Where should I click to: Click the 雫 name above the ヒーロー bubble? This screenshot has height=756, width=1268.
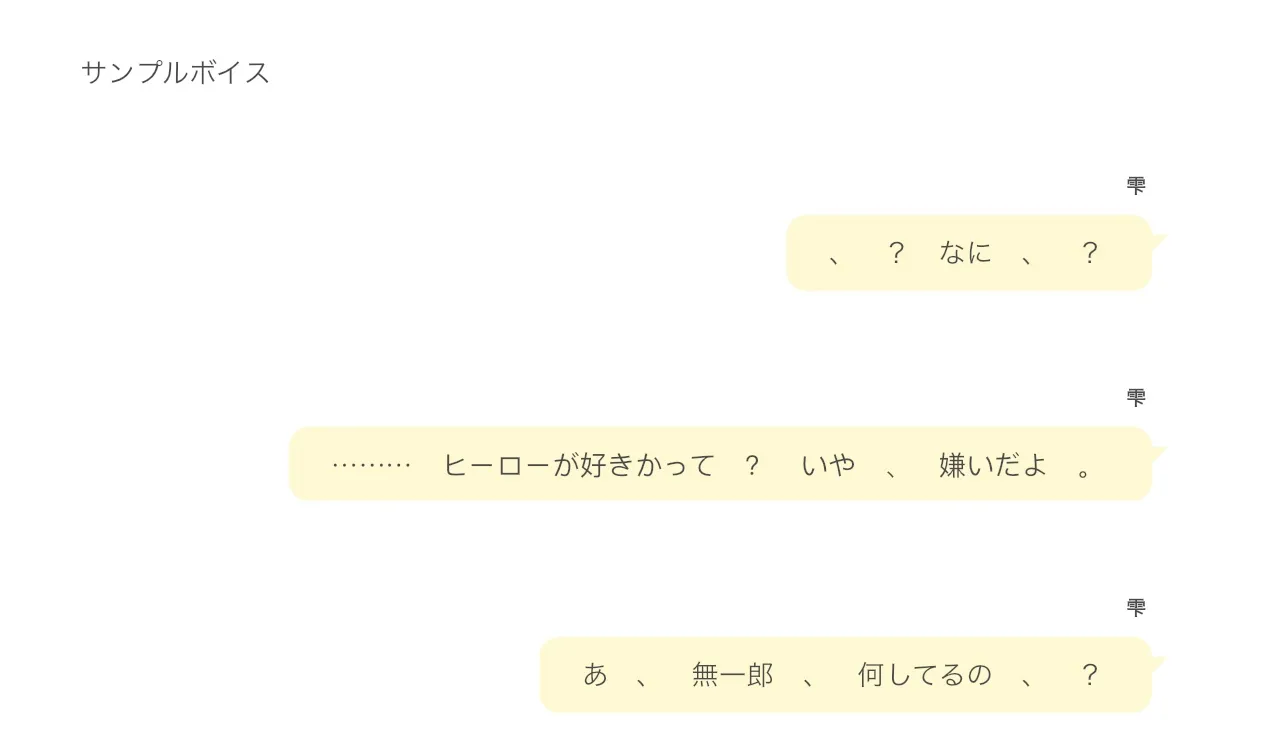(x=1135, y=397)
